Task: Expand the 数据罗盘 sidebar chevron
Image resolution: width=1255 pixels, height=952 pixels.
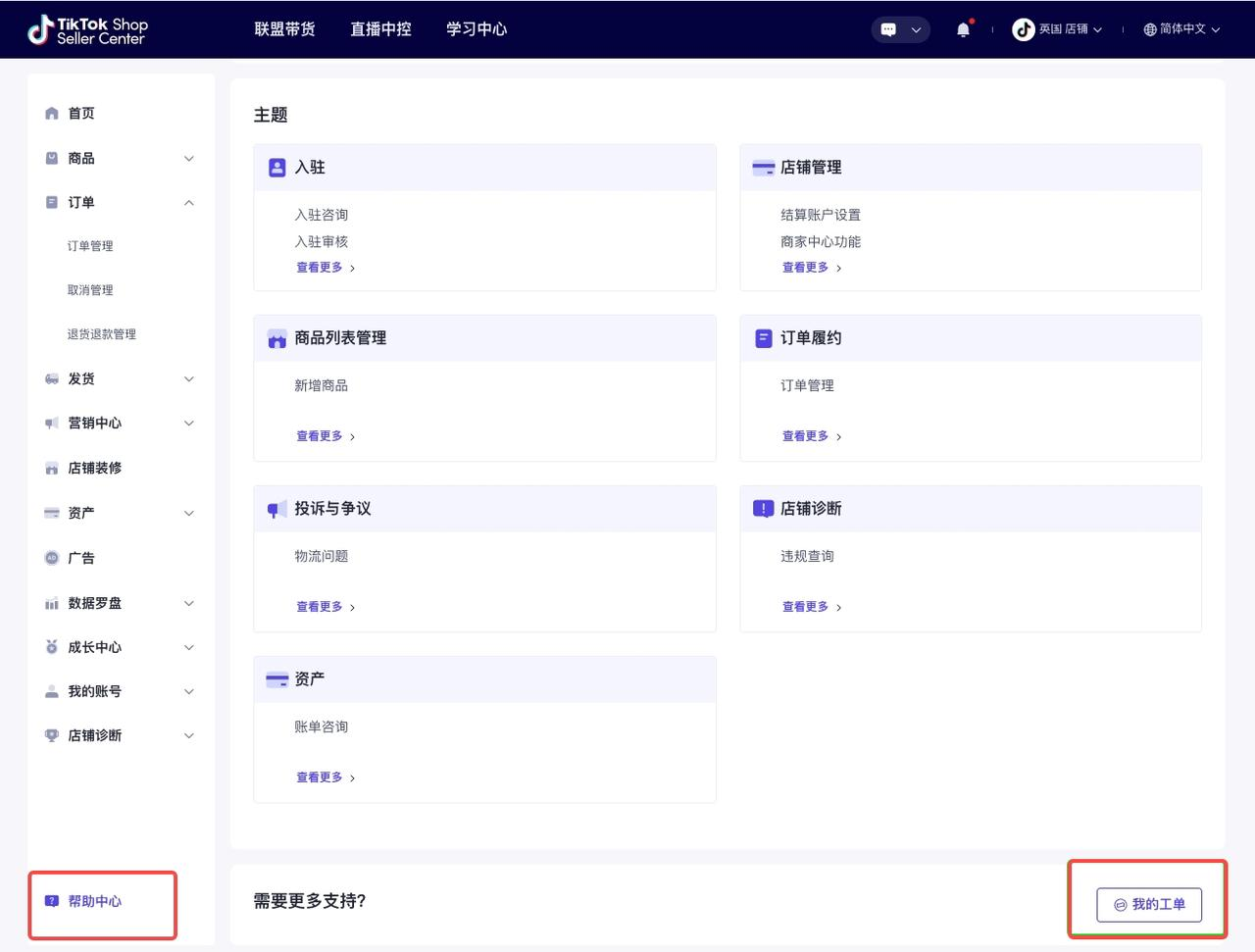Action: 189,603
